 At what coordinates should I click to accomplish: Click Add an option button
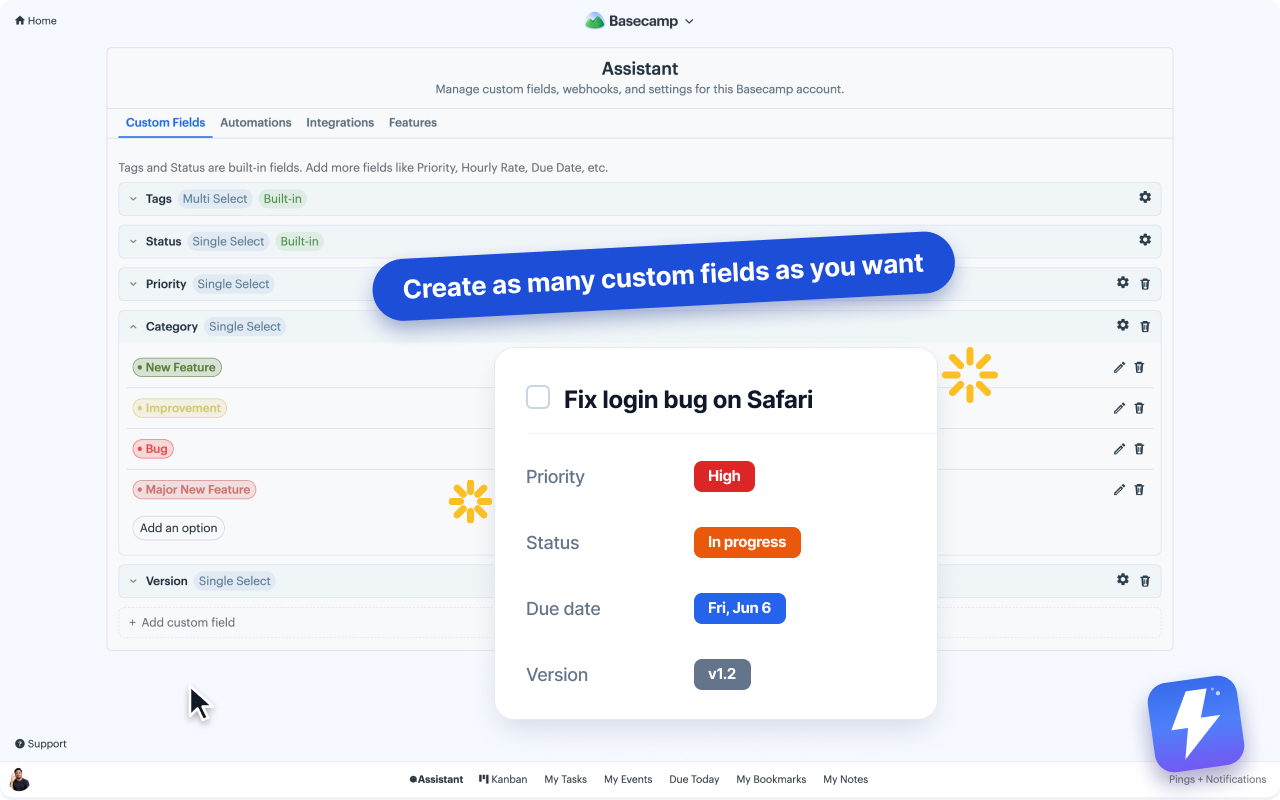[179, 528]
